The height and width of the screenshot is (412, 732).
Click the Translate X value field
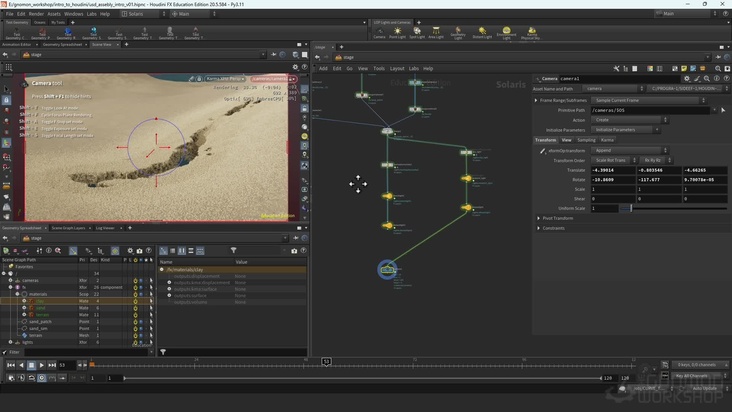(612, 170)
